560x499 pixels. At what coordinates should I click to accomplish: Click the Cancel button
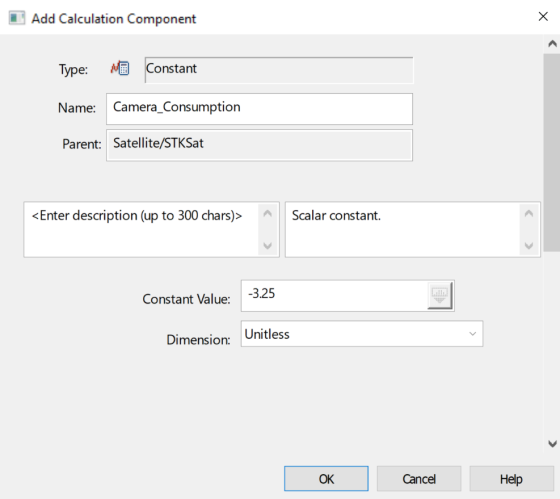click(x=419, y=479)
